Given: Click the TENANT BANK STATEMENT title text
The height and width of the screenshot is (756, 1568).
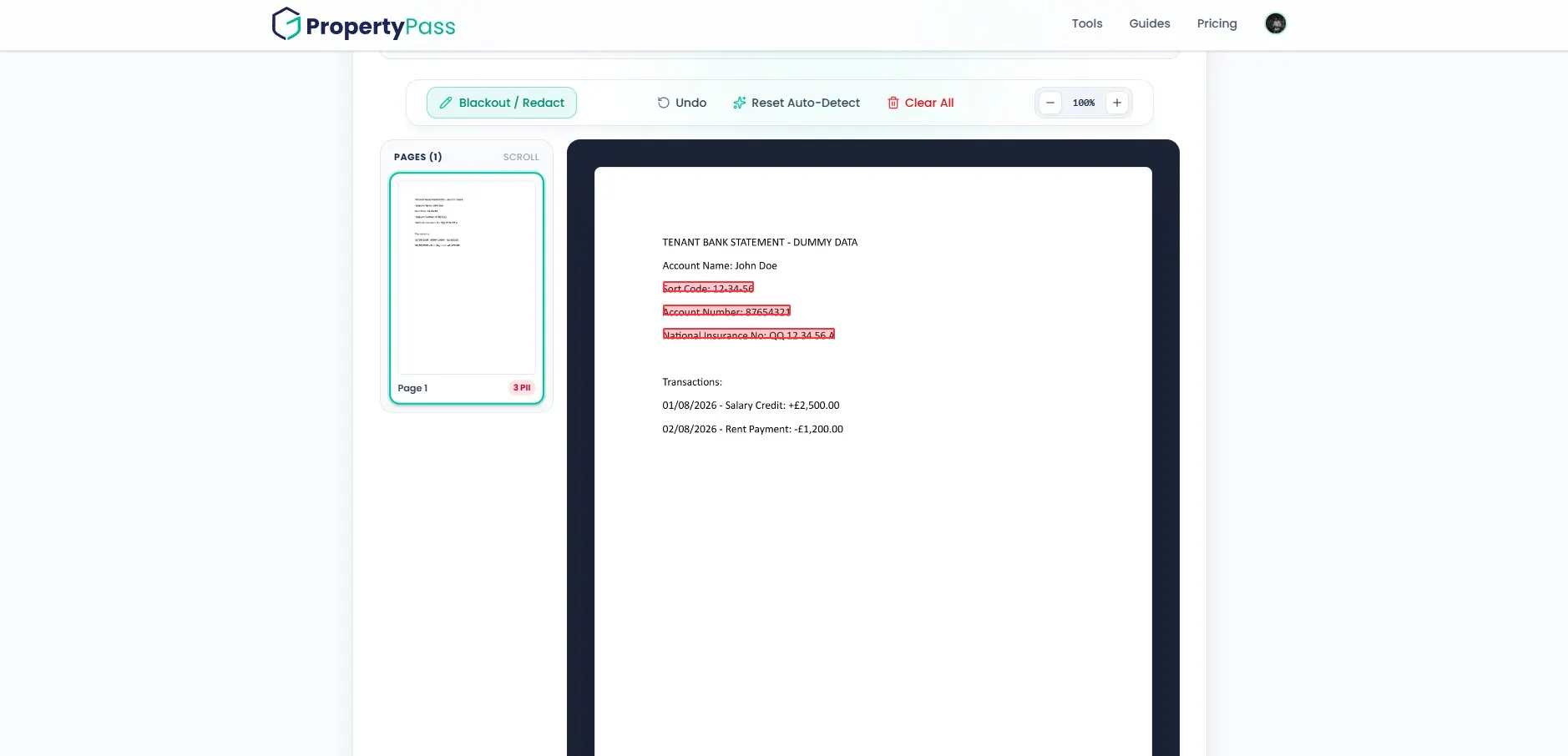Looking at the screenshot, I should (760, 242).
